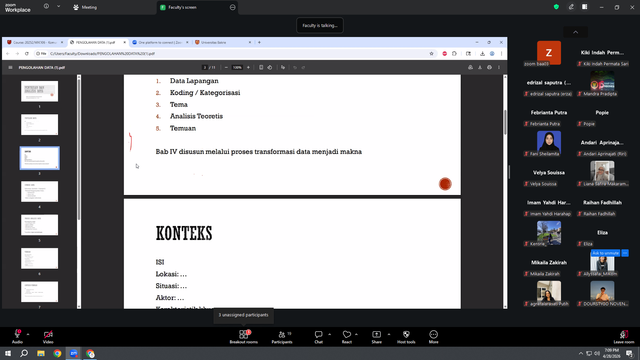Switch to the Course 2025 browser tab

[x=35, y=42]
